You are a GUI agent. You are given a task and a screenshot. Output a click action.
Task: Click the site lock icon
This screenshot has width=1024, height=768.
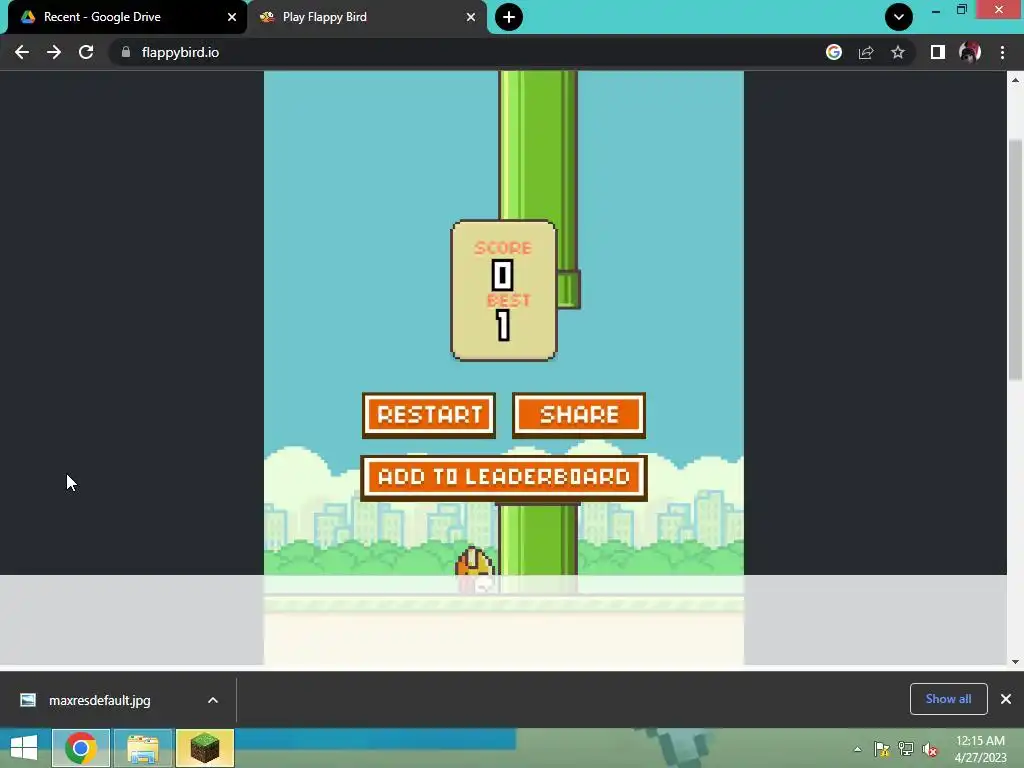(x=126, y=52)
